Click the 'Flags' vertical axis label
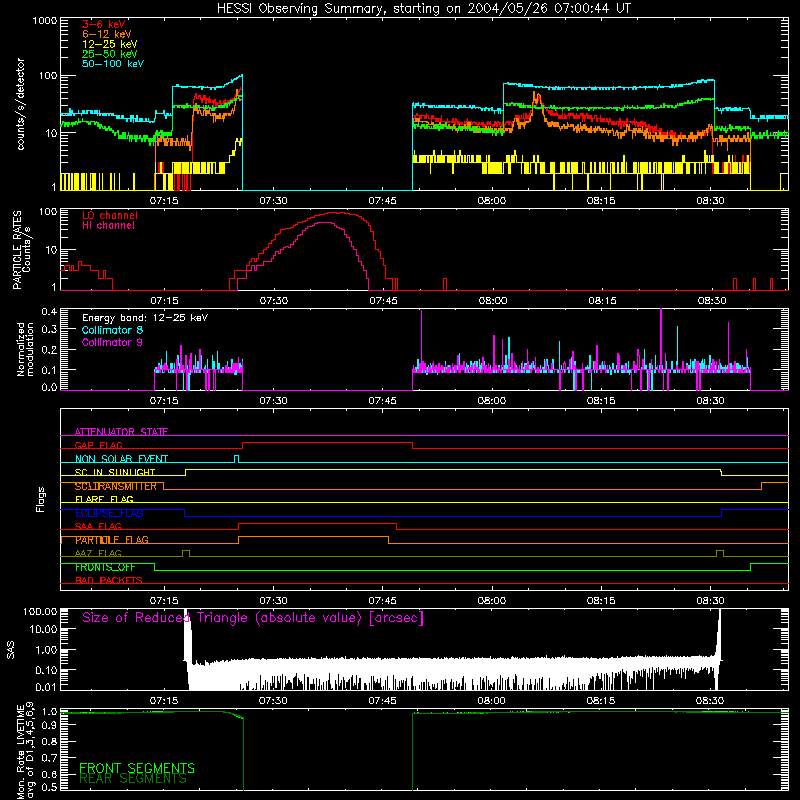Image resolution: width=800 pixels, height=800 pixels. coord(40,499)
